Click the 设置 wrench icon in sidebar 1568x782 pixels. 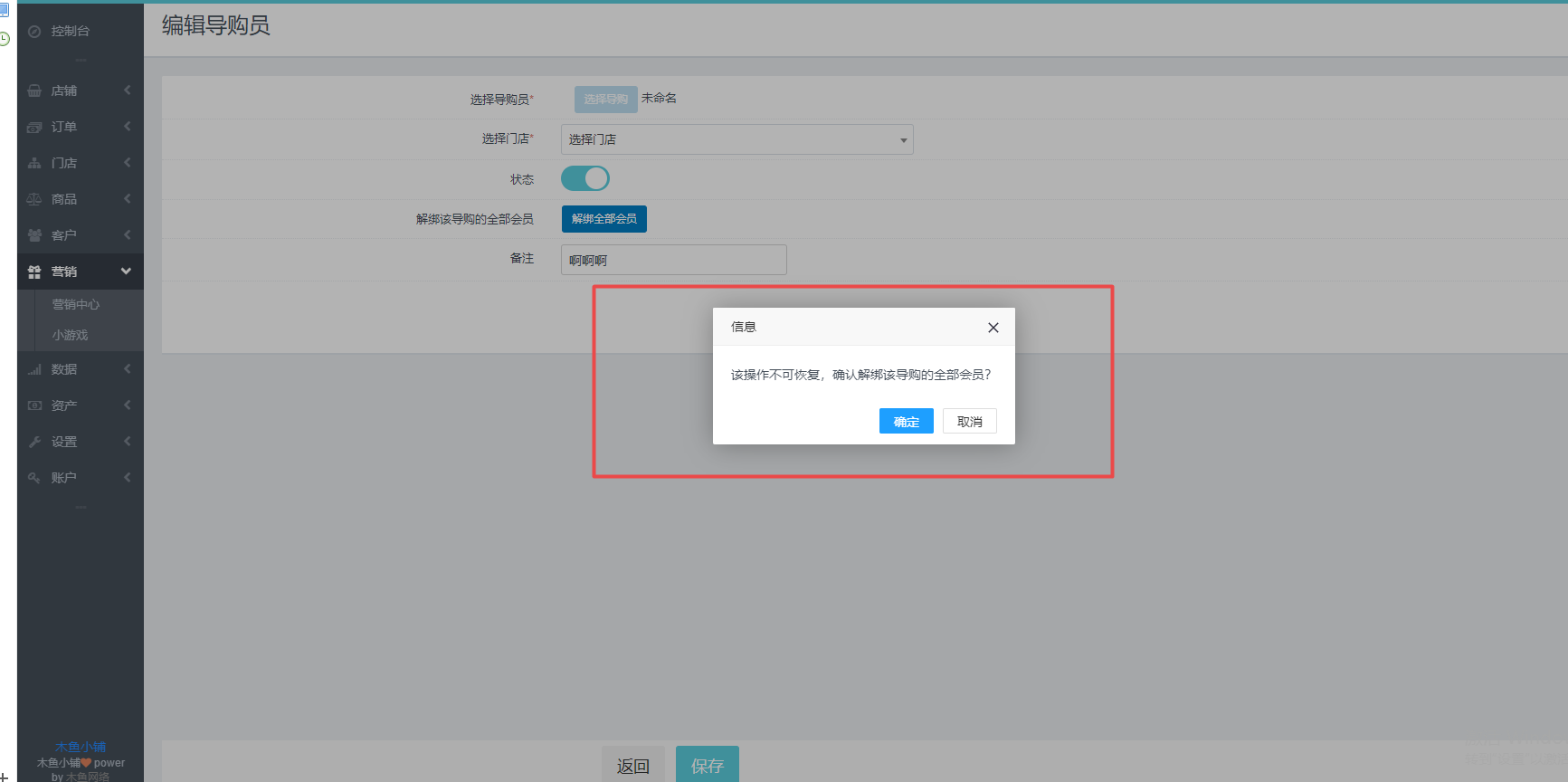[x=34, y=442]
